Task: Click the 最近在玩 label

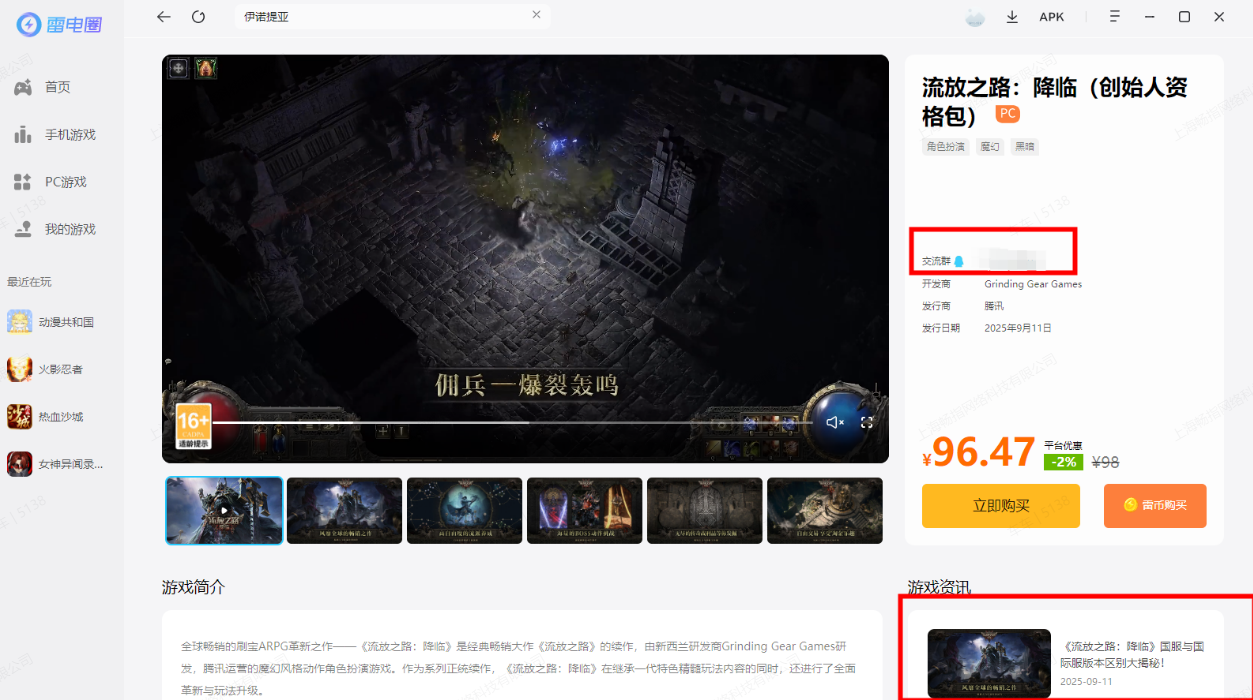Action: 29,282
